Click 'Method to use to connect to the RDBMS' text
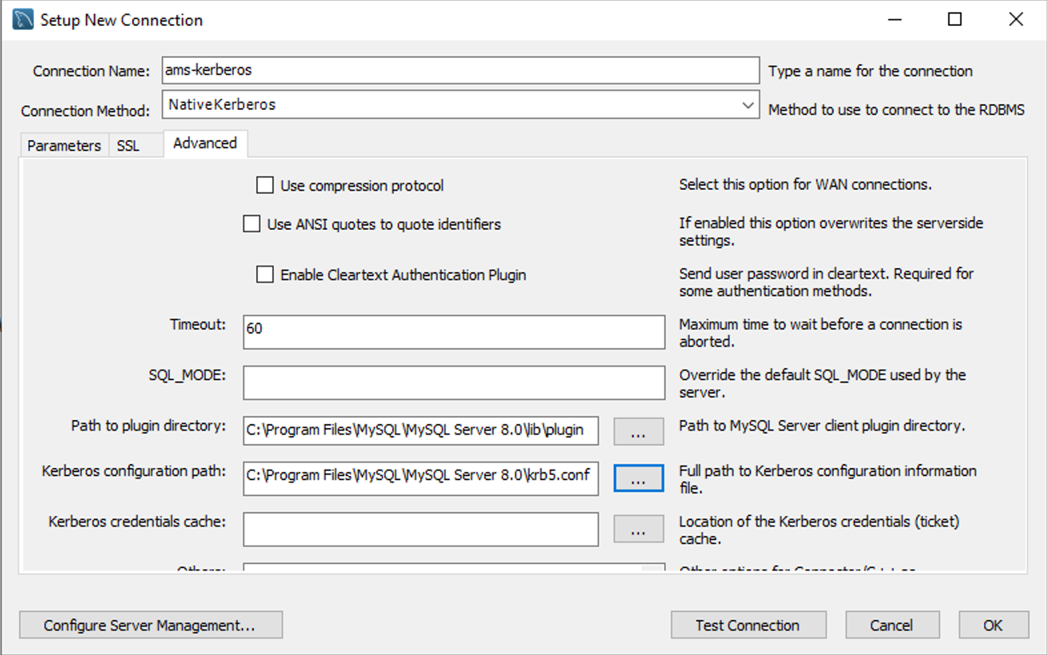Image resolution: width=1047 pixels, height=655 pixels. pyautogui.click(x=896, y=110)
